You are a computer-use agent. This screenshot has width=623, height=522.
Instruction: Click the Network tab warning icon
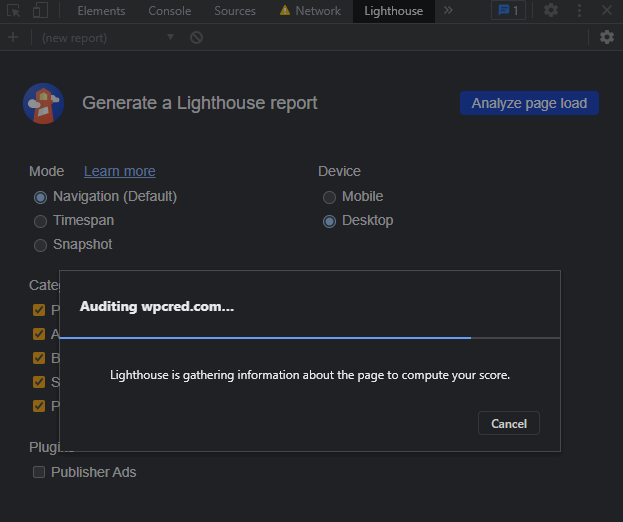[x=285, y=10]
